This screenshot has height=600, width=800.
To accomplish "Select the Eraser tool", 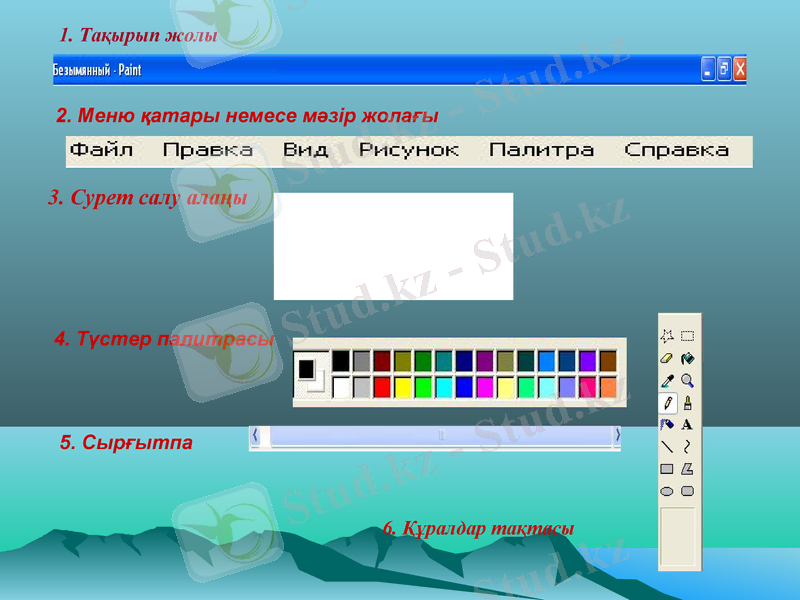I will [665, 360].
